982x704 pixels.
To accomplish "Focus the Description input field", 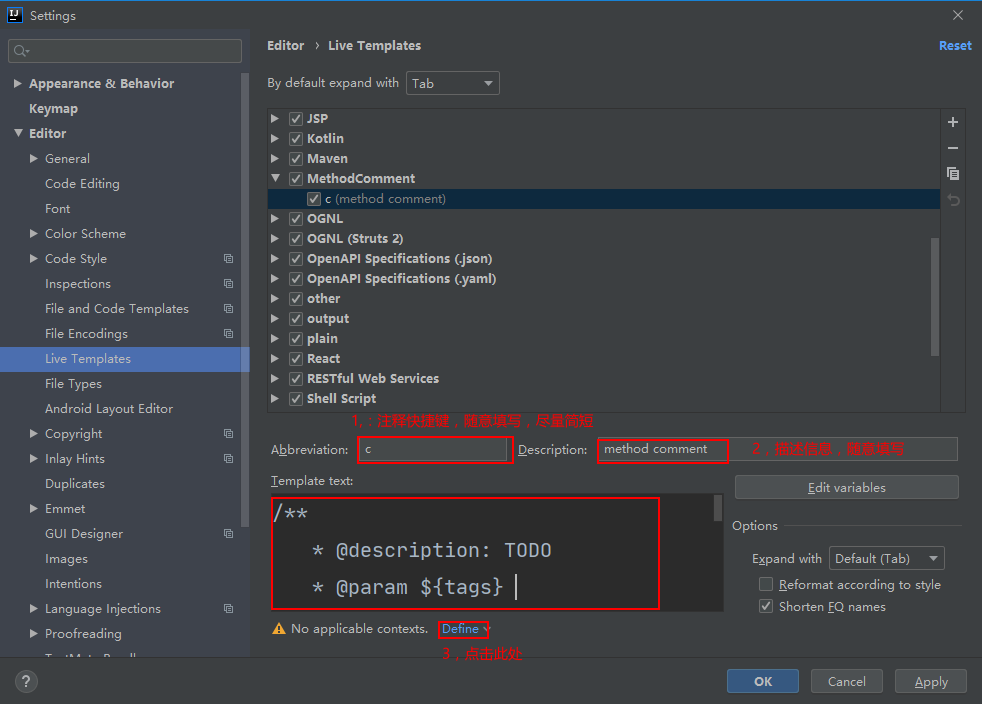I will tap(777, 449).
